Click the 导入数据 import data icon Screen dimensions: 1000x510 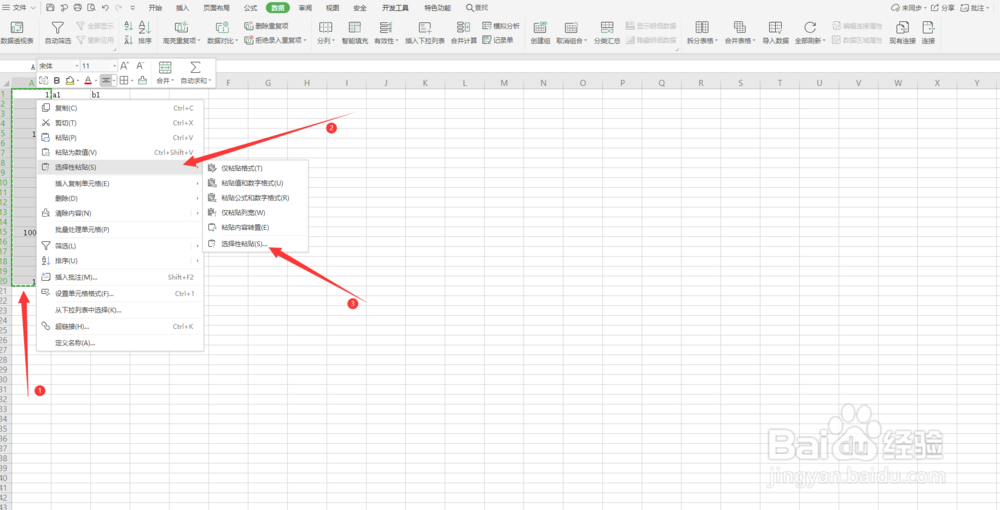point(776,27)
